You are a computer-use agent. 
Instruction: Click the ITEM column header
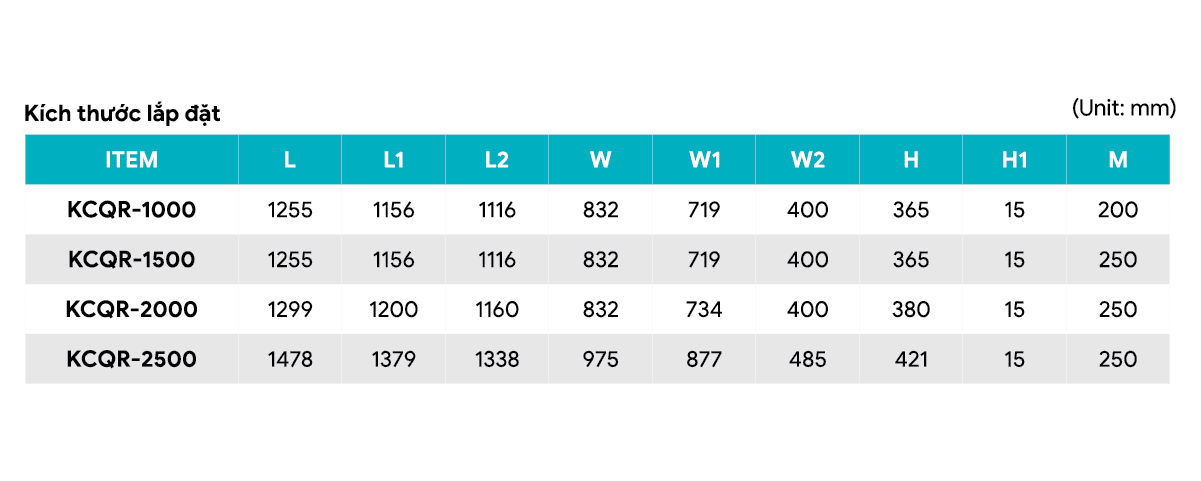point(131,160)
